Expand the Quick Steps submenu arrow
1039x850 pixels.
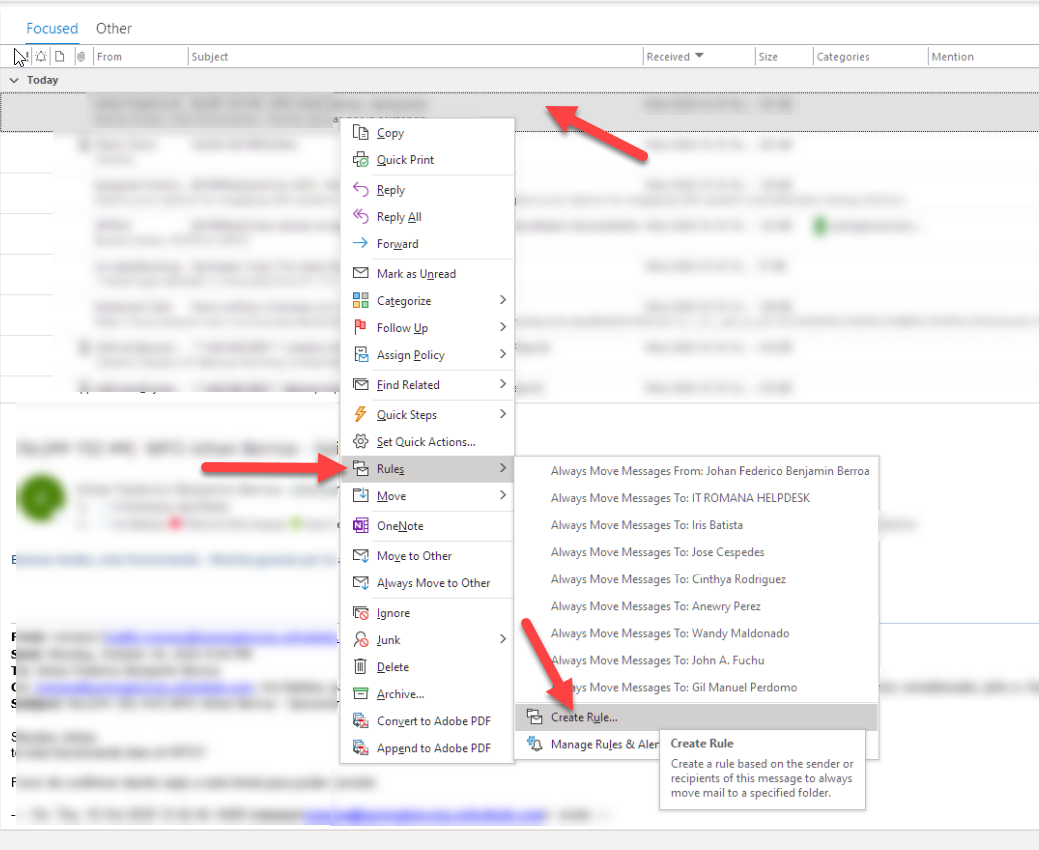pos(502,413)
